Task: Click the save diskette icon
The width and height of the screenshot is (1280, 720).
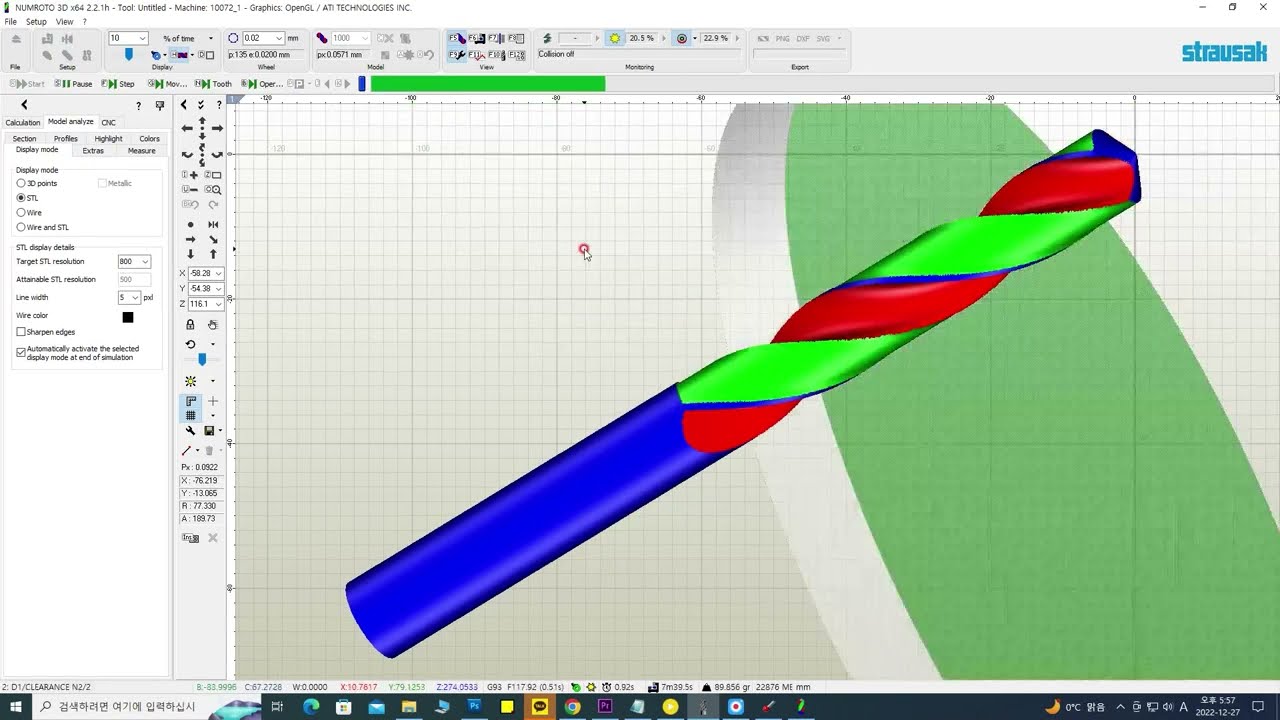Action: [x=209, y=431]
